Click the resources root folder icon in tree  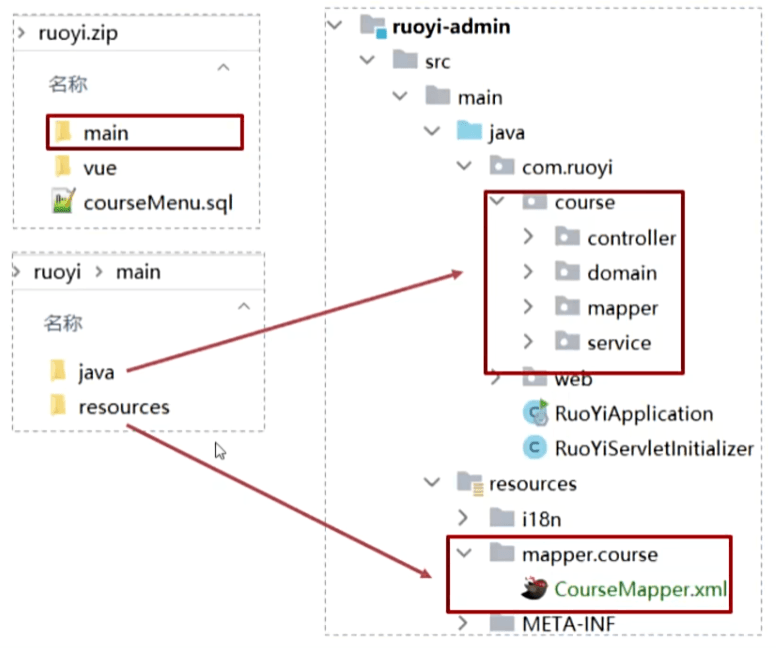(x=470, y=483)
